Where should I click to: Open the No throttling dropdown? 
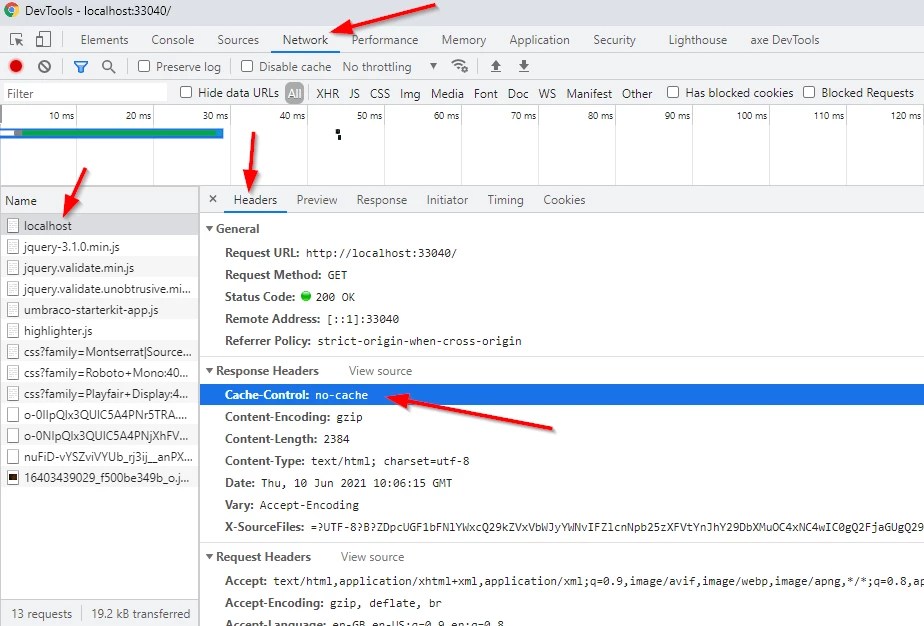pyautogui.click(x=390, y=66)
